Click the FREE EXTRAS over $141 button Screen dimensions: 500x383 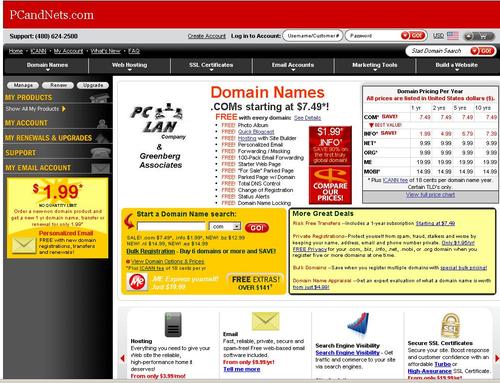coord(256,283)
